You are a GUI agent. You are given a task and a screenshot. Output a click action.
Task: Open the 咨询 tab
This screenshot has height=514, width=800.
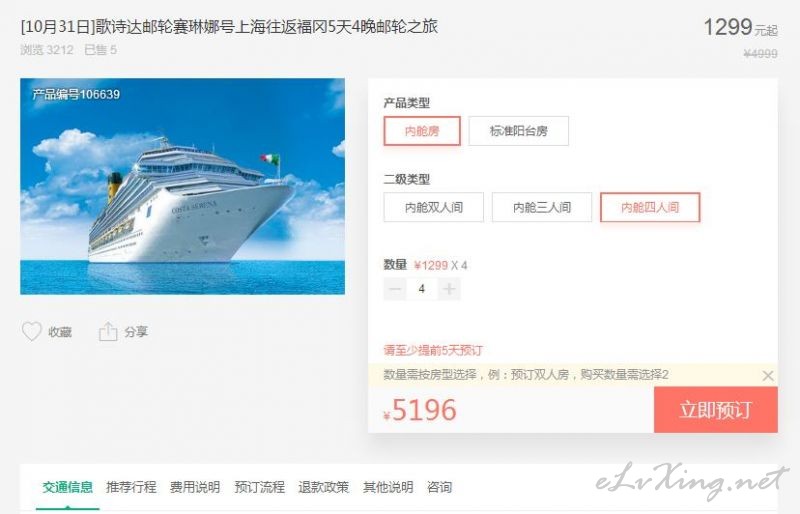[439, 487]
